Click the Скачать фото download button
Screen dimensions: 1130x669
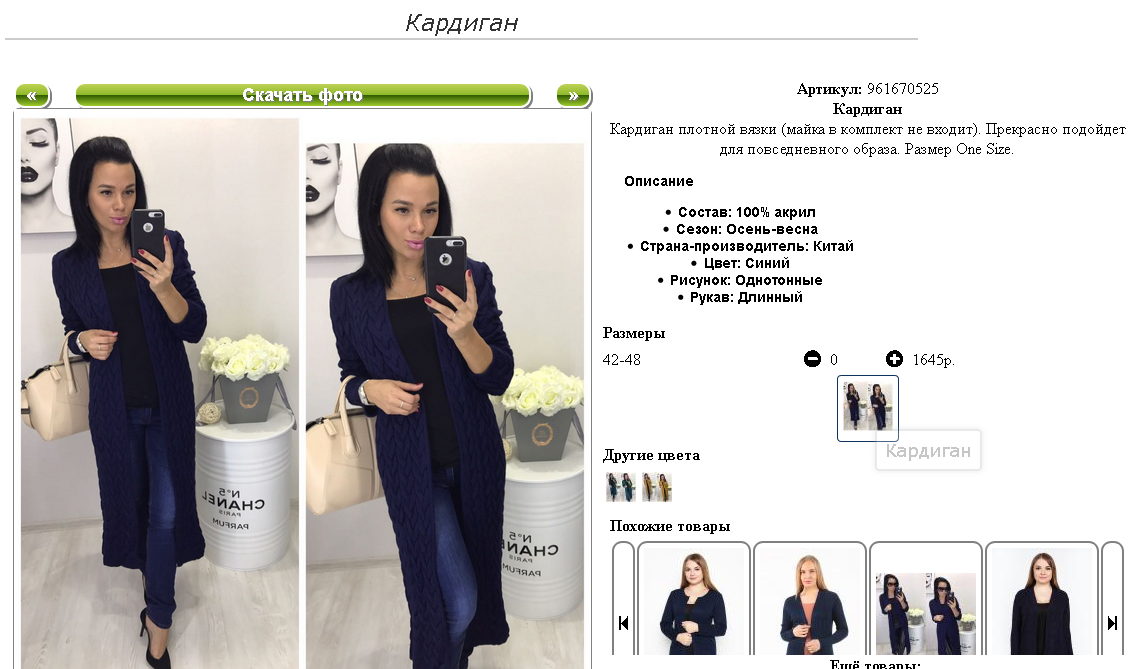click(303, 95)
